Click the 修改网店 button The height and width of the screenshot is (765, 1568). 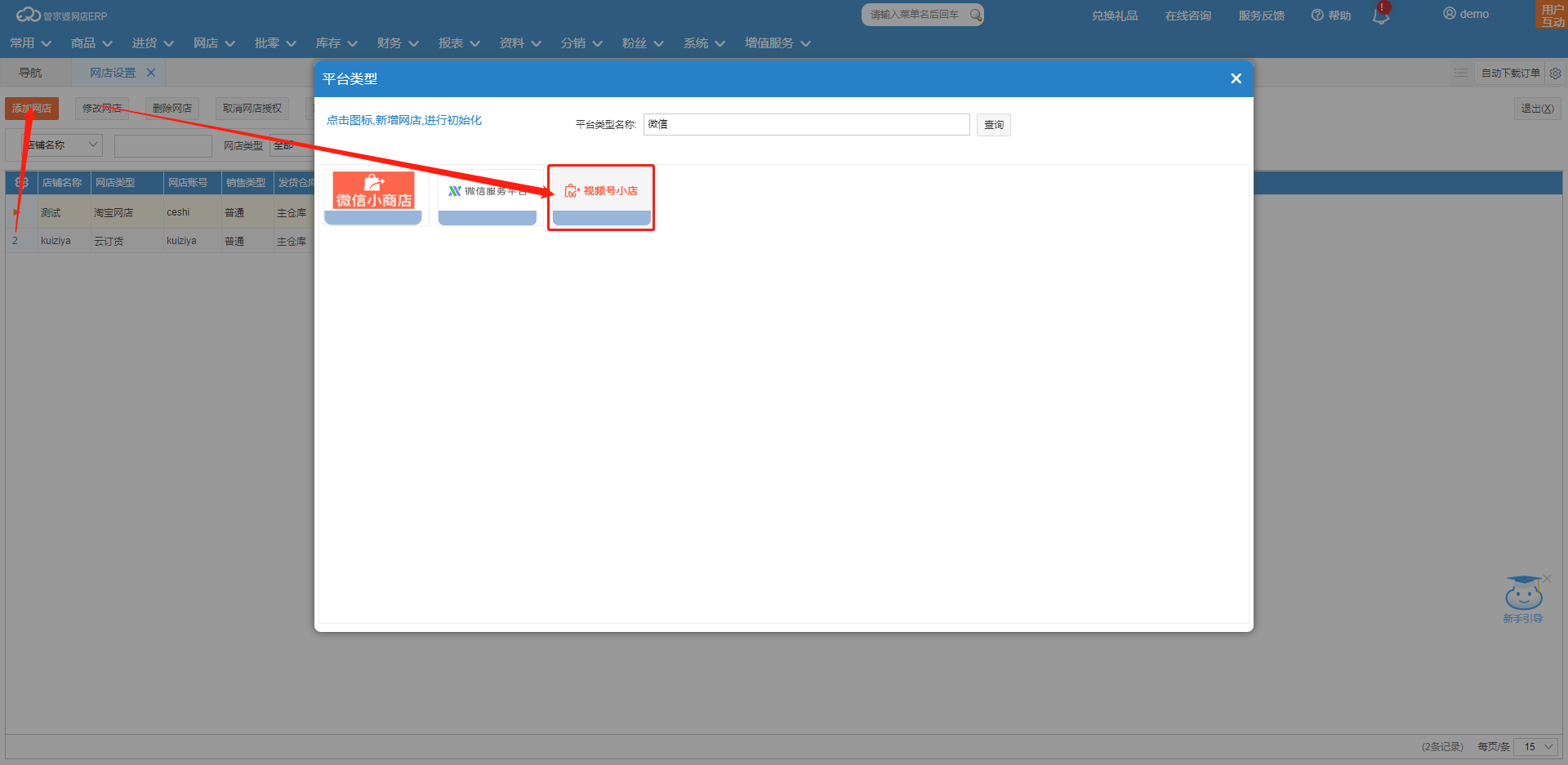coord(102,108)
